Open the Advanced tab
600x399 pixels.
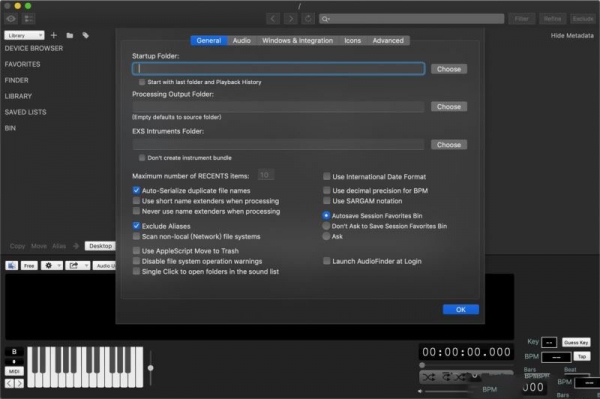pyautogui.click(x=388, y=41)
